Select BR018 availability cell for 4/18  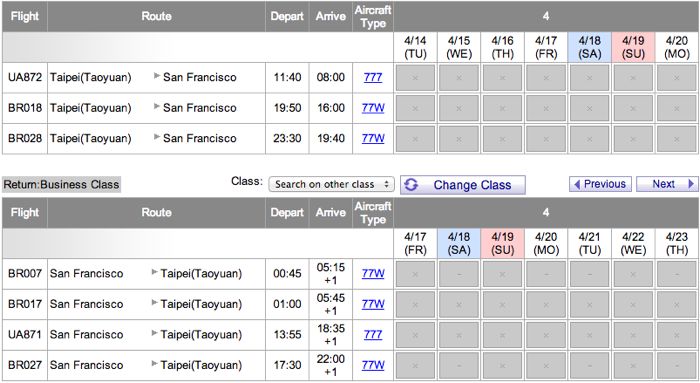[x=589, y=108]
